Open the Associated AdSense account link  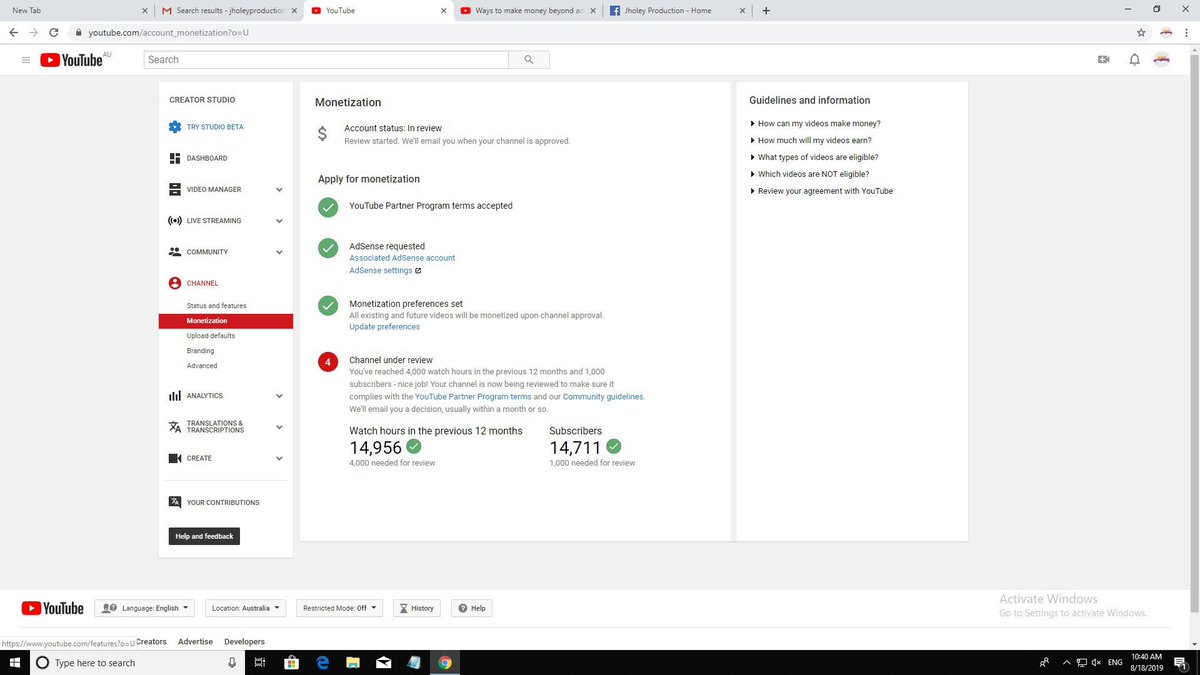coord(402,258)
